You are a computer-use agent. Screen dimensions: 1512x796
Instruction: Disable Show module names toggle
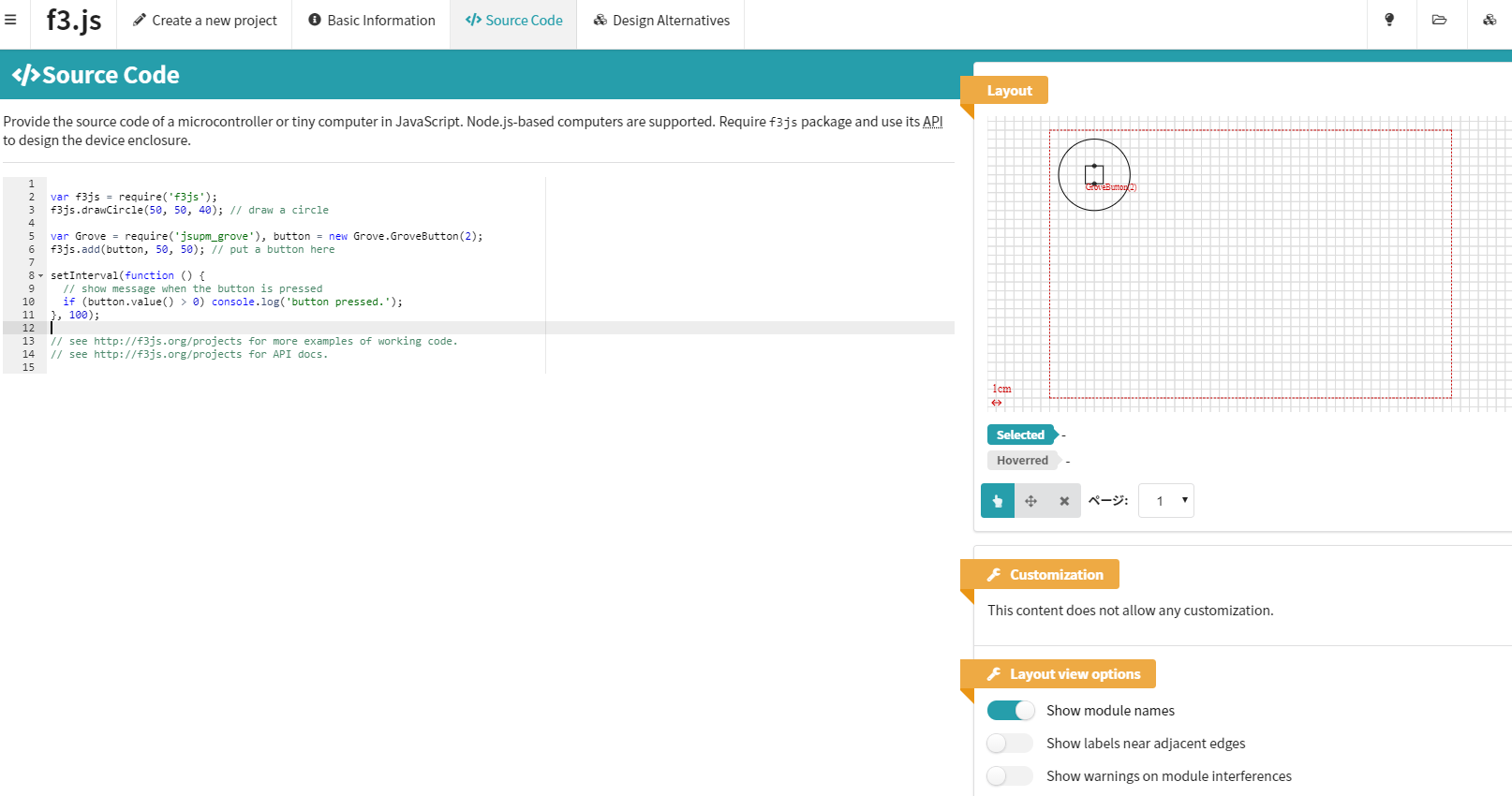[x=1011, y=711]
